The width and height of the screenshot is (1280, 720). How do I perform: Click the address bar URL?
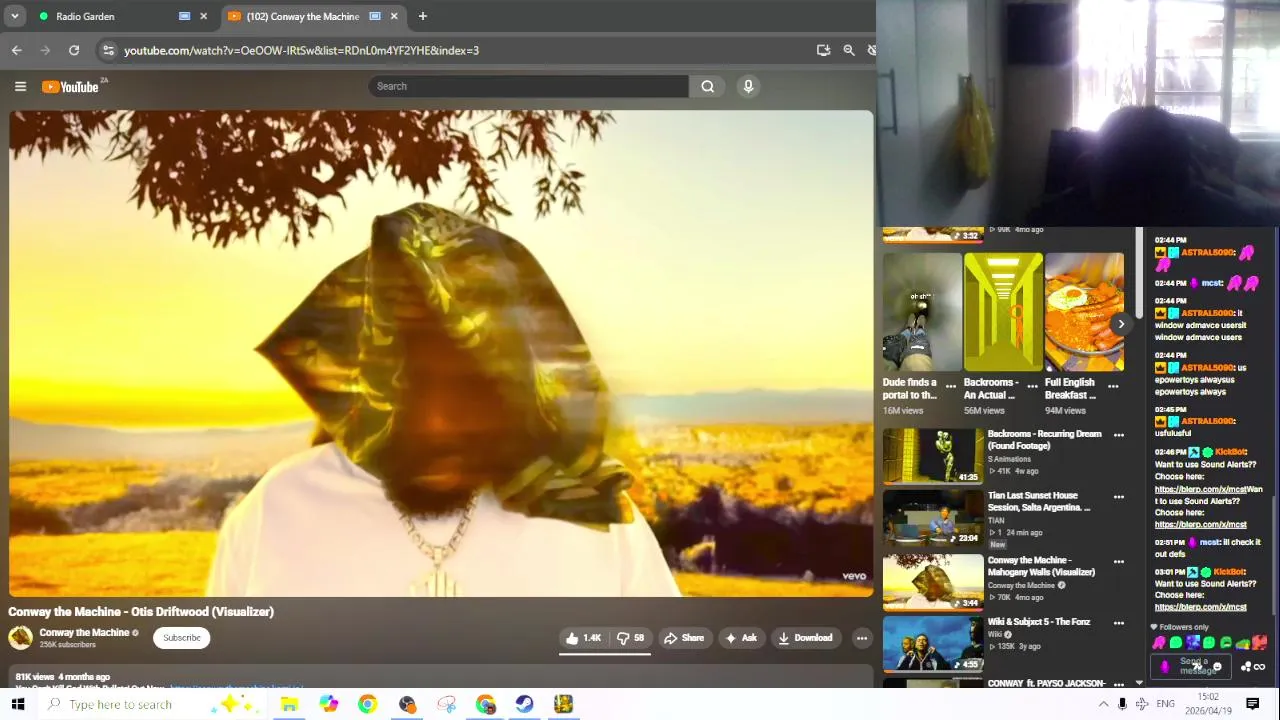click(x=301, y=50)
